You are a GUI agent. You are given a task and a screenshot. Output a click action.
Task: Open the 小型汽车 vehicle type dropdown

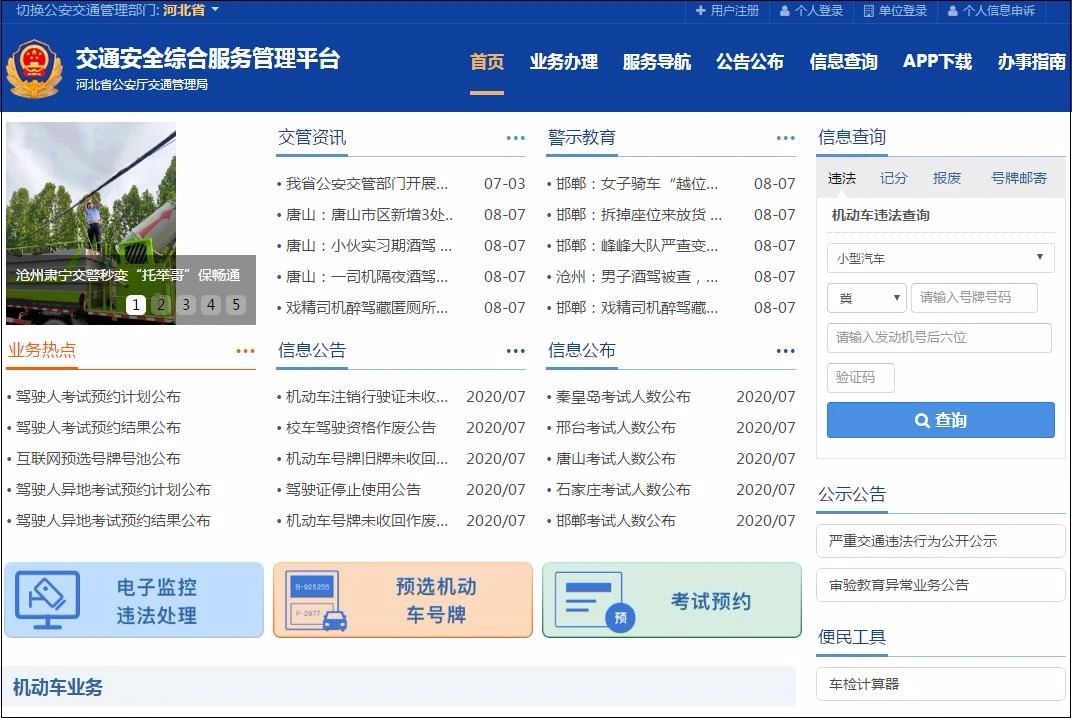pos(940,258)
